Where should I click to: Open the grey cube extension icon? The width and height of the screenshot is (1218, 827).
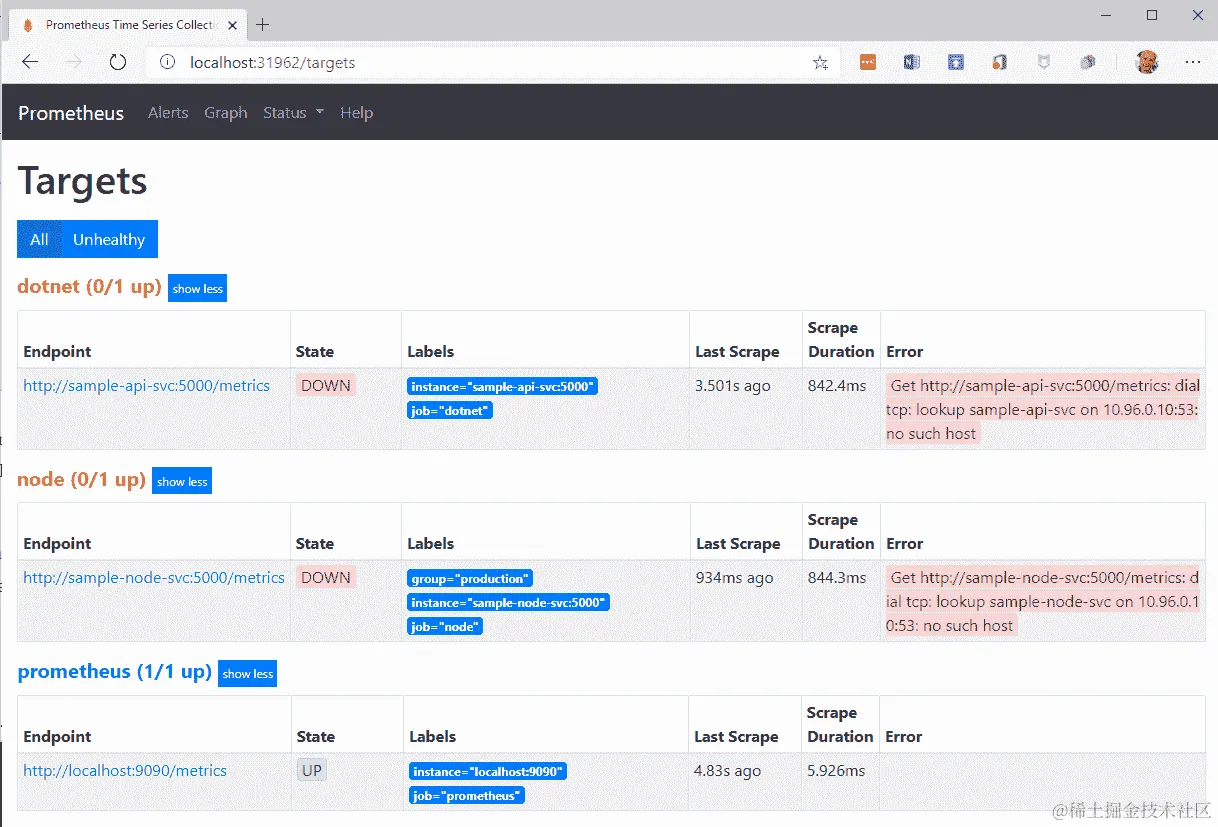pyautogui.click(x=1088, y=62)
